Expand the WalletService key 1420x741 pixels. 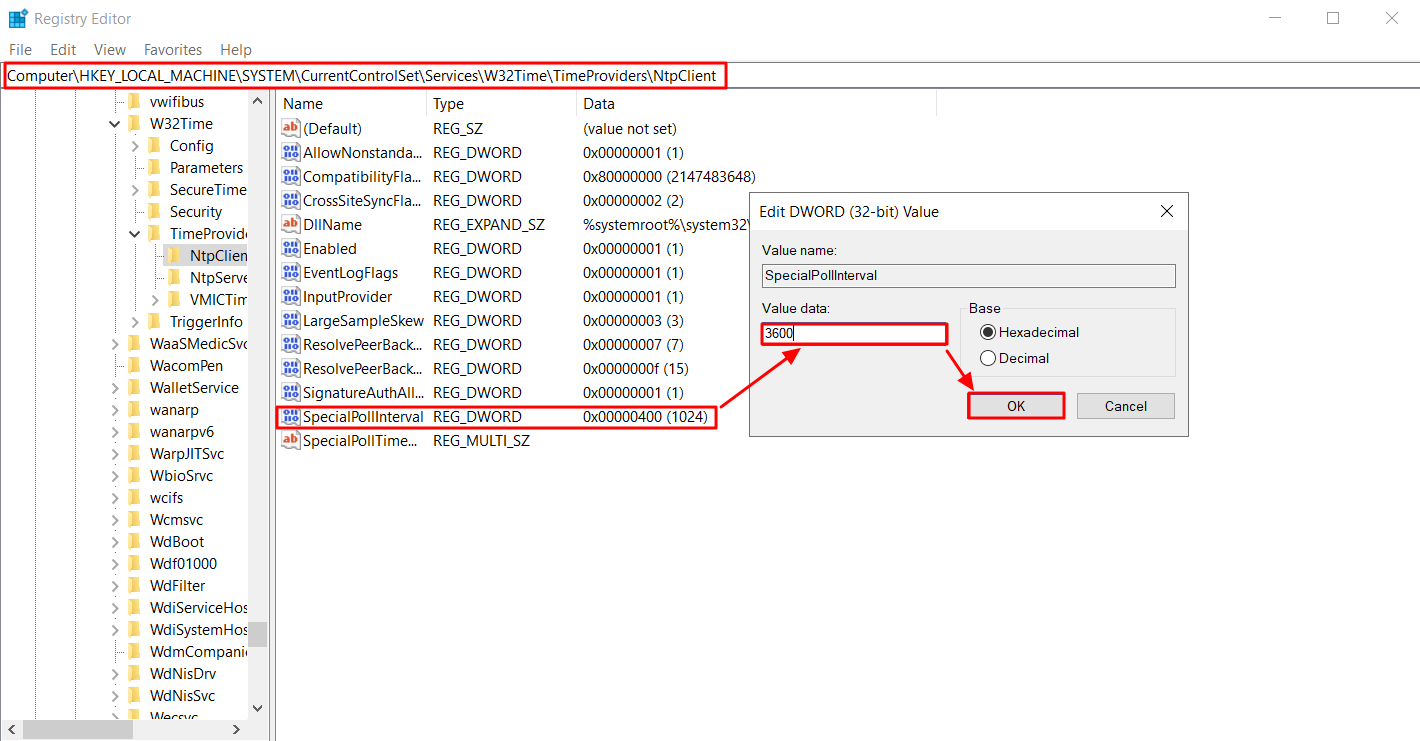tap(115, 388)
